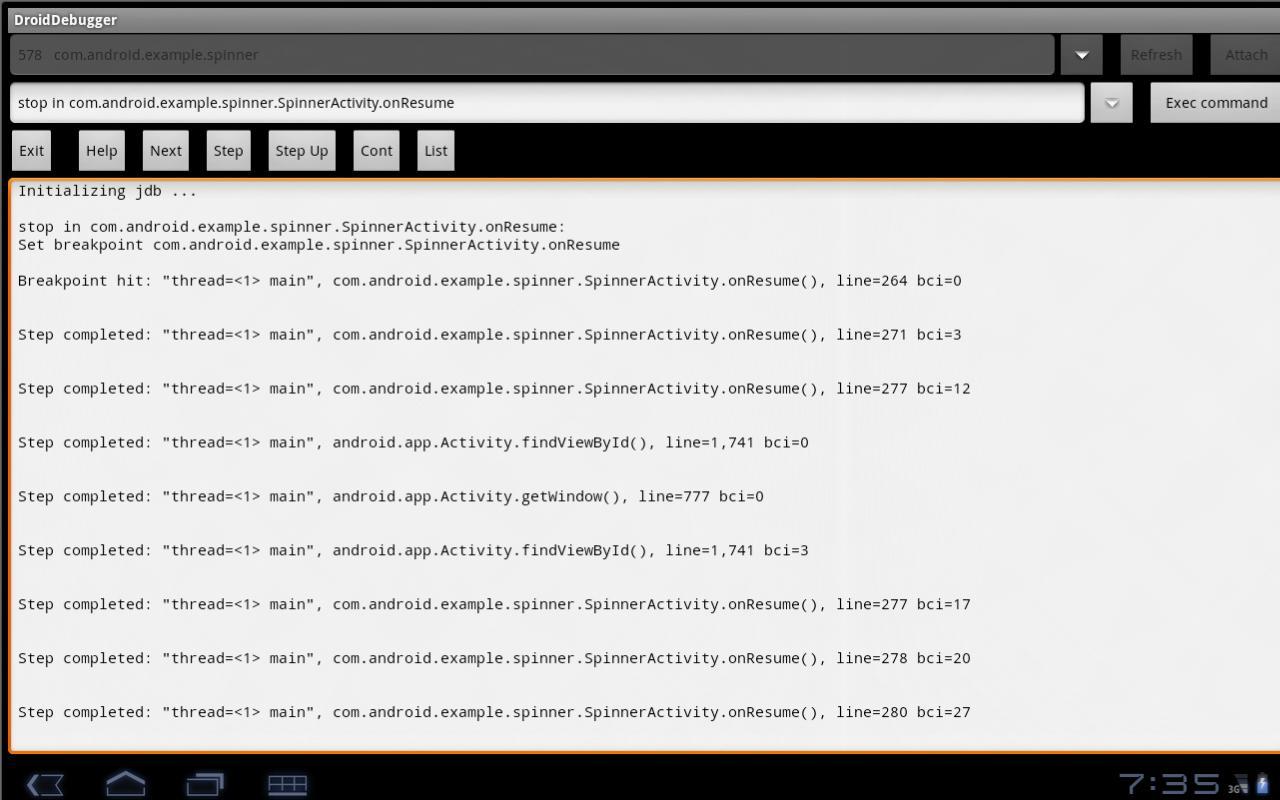Tap the Home navigation icon
The width and height of the screenshot is (1280, 800).
coord(126,784)
